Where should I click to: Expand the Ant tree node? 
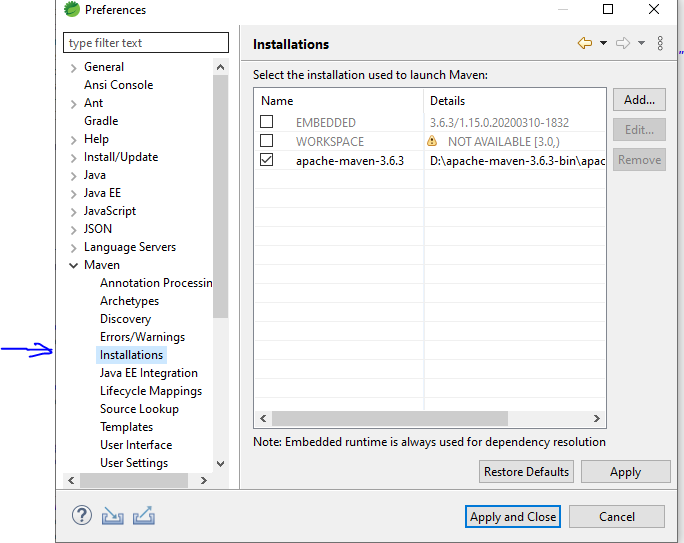74,104
